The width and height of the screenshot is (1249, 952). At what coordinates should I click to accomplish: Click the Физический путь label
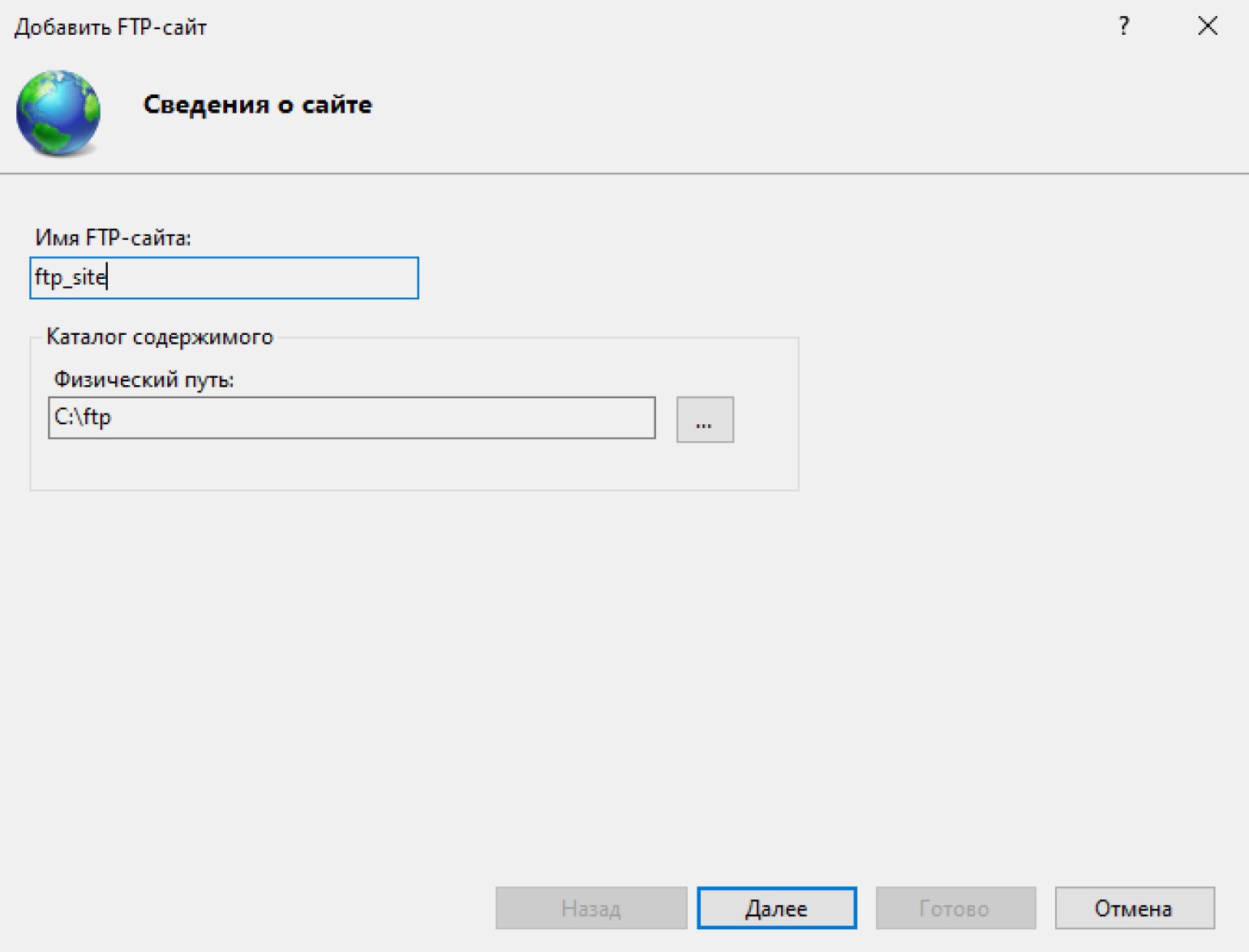(x=144, y=380)
